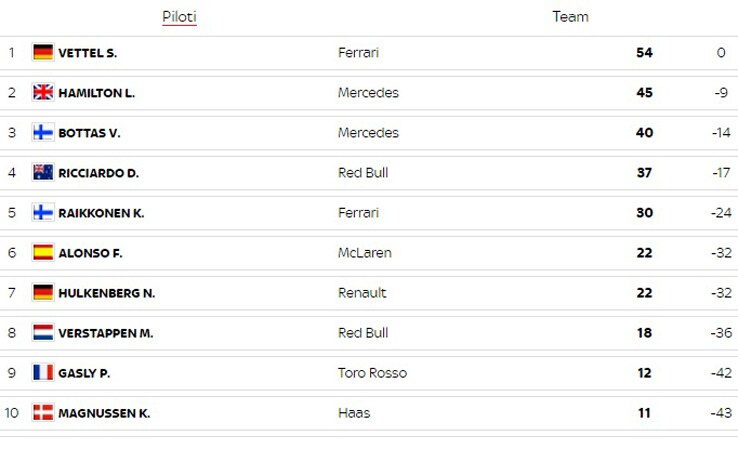Click Vettel's 54 points value
The image size is (738, 462).
(644, 53)
